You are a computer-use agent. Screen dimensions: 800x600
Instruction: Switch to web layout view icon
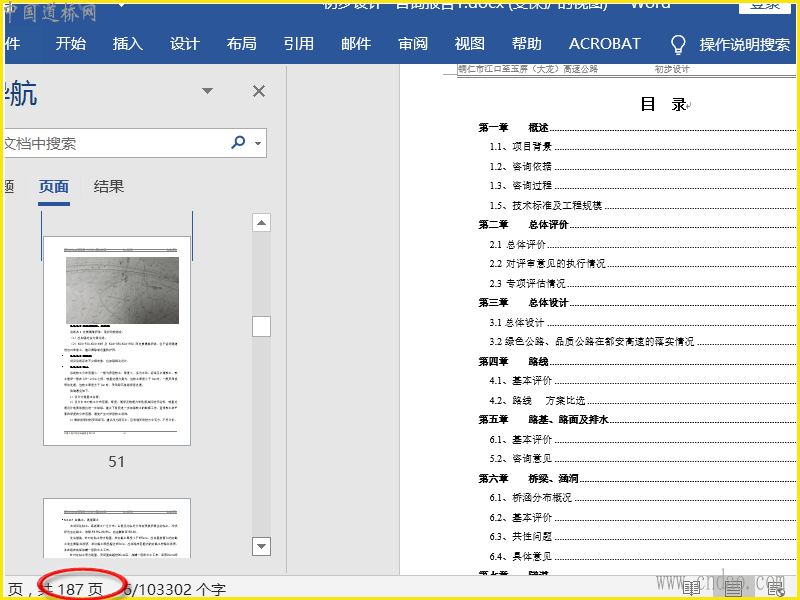pos(776,588)
